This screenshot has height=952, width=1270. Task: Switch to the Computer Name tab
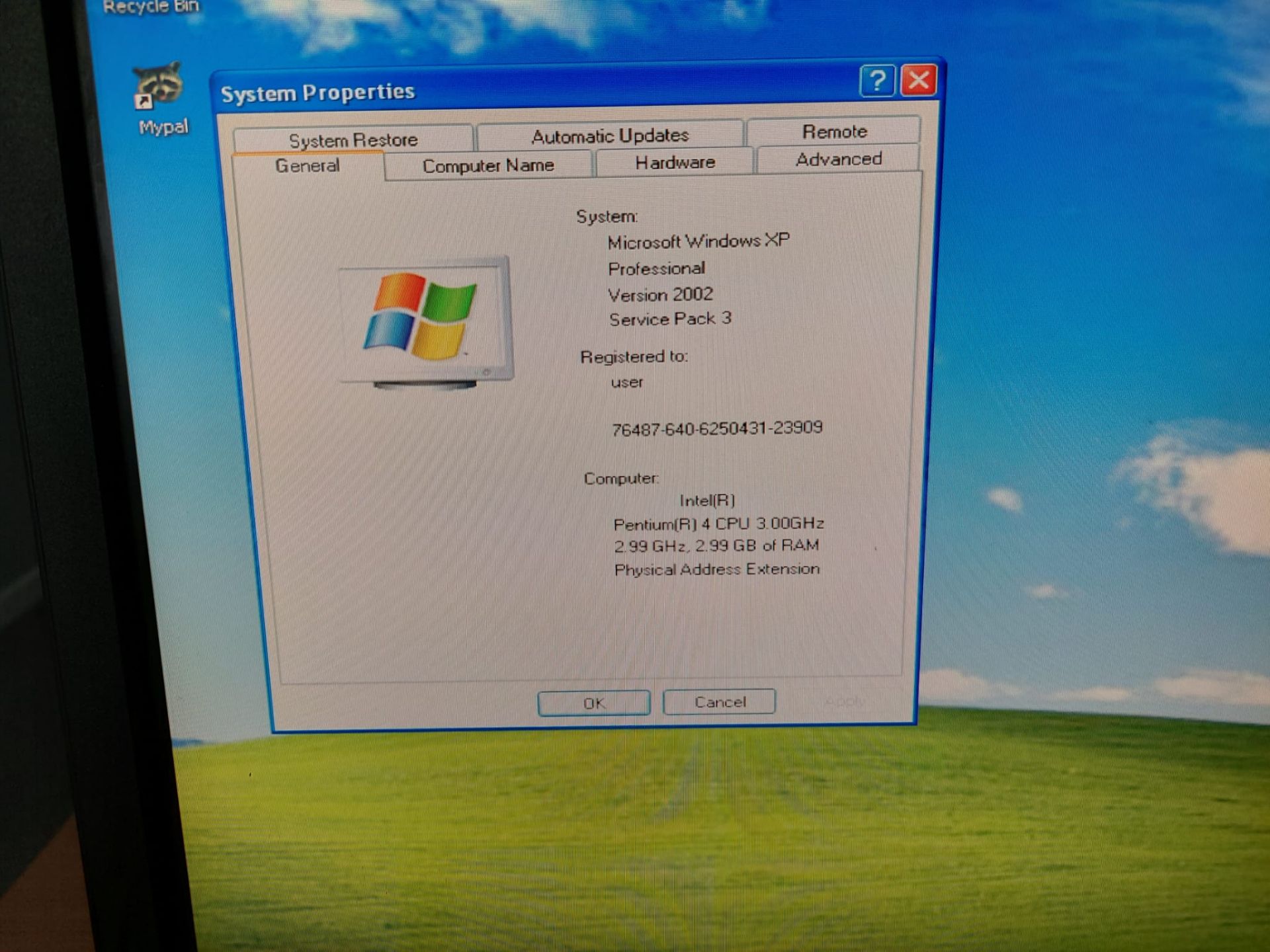pyautogui.click(x=488, y=165)
